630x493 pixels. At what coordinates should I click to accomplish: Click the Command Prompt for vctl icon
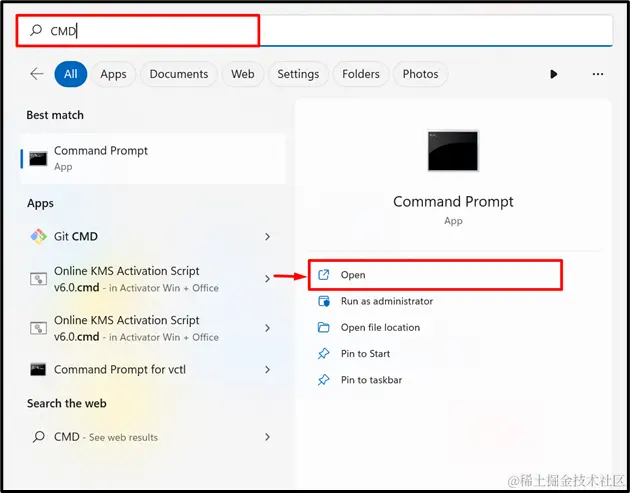point(38,369)
